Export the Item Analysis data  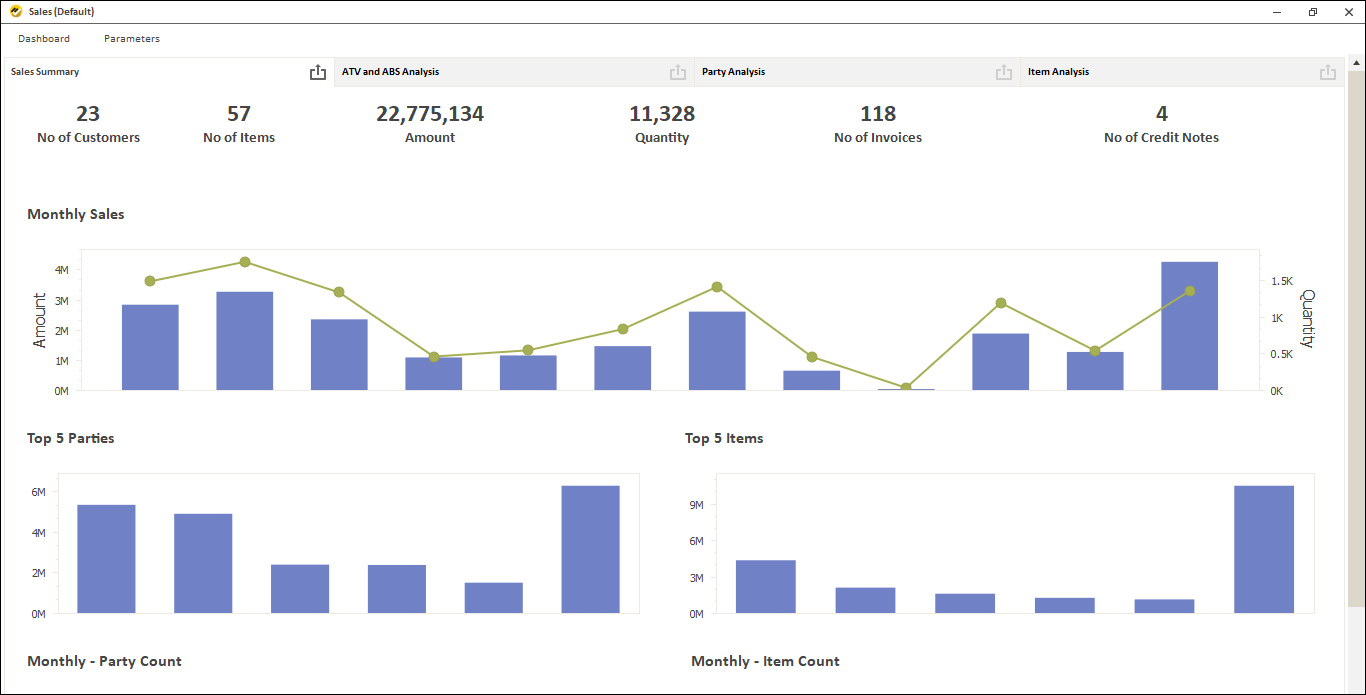pos(1327,71)
